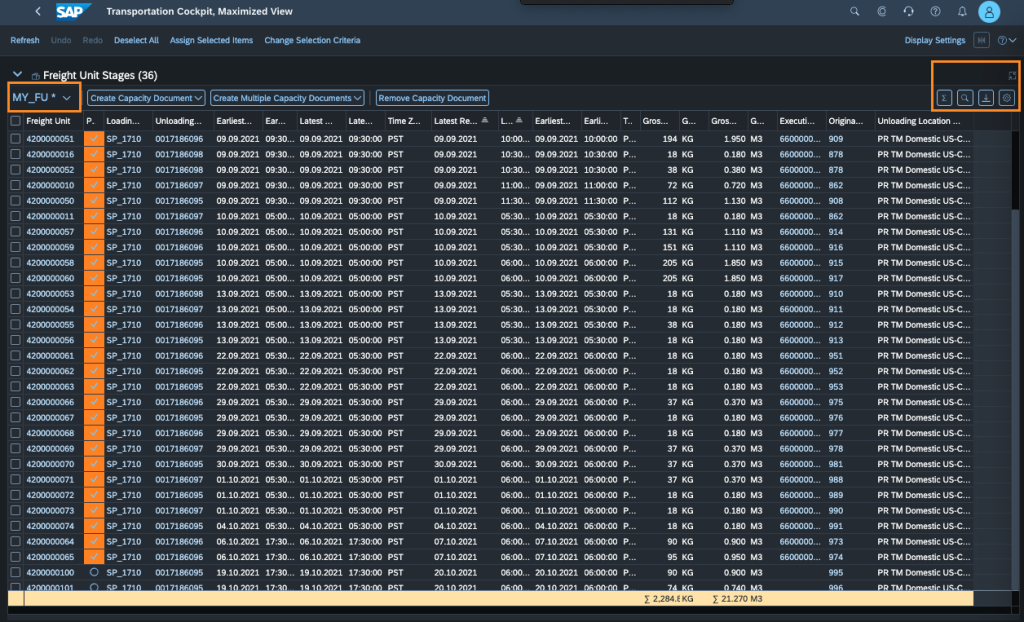Click planning status icon for 4200000061
The height and width of the screenshot is (622, 1024).
pos(94,355)
